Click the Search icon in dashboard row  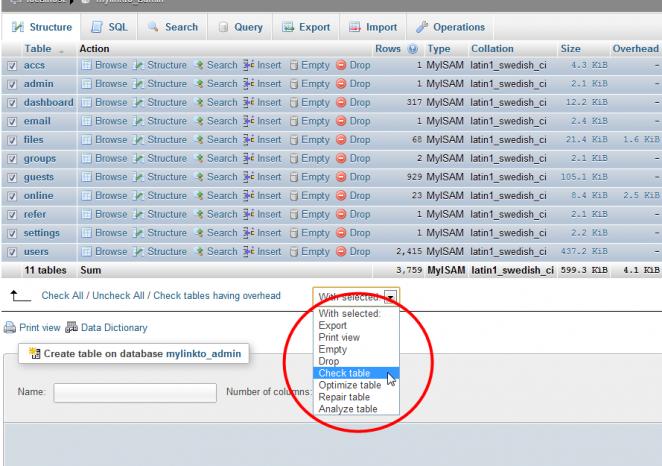[199, 103]
